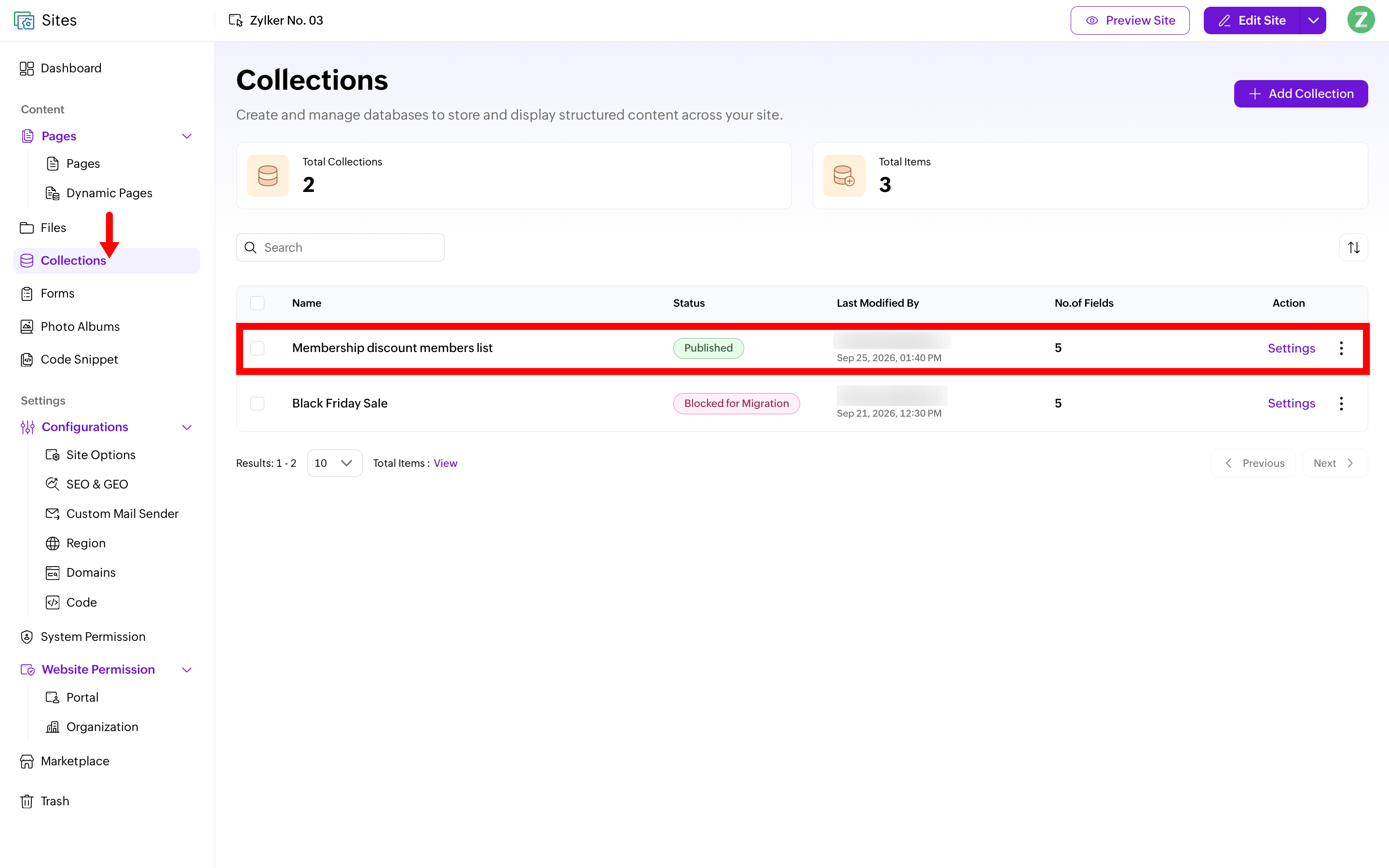Viewport: 1389px width, 868px height.
Task: Select Portal under Website Permission
Action: 72,697
